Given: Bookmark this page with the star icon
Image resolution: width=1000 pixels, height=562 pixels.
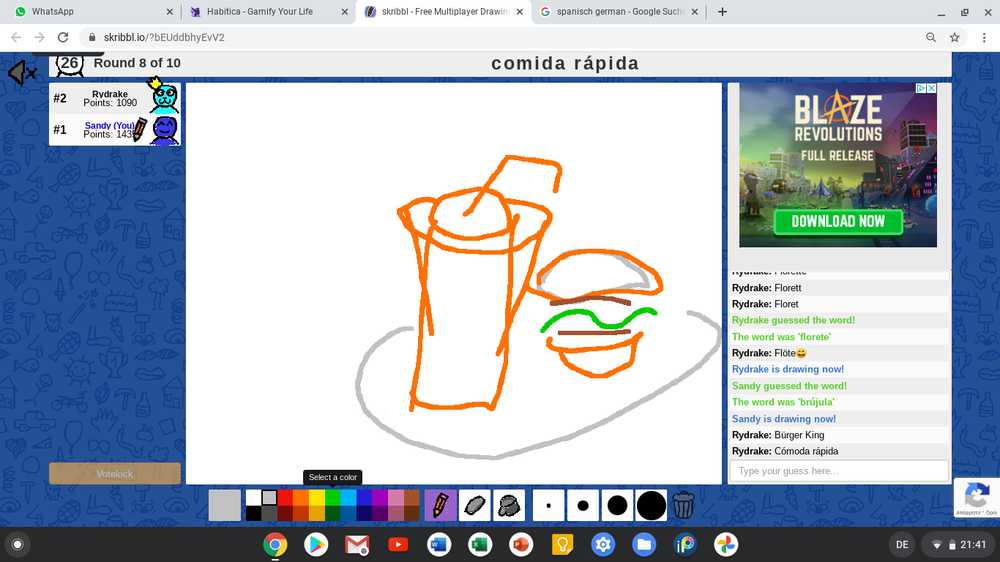Looking at the screenshot, I should pos(955,37).
